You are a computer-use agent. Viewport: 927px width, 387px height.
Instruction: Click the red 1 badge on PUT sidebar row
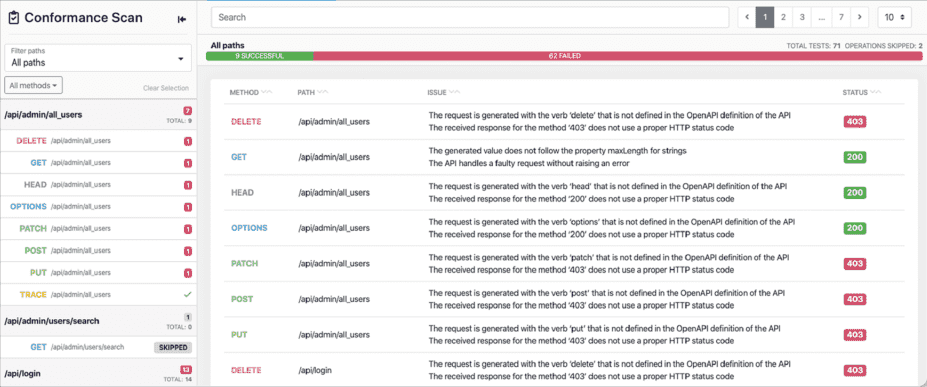click(x=188, y=273)
